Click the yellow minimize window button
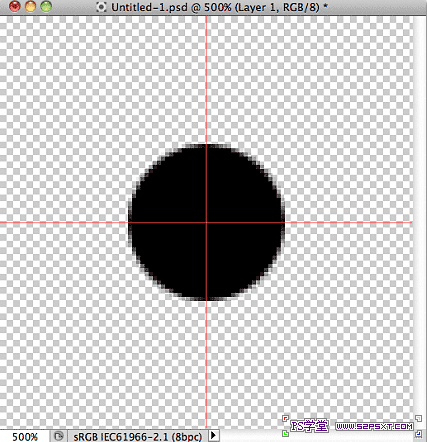This screenshot has height=442, width=427. pos(31,6)
